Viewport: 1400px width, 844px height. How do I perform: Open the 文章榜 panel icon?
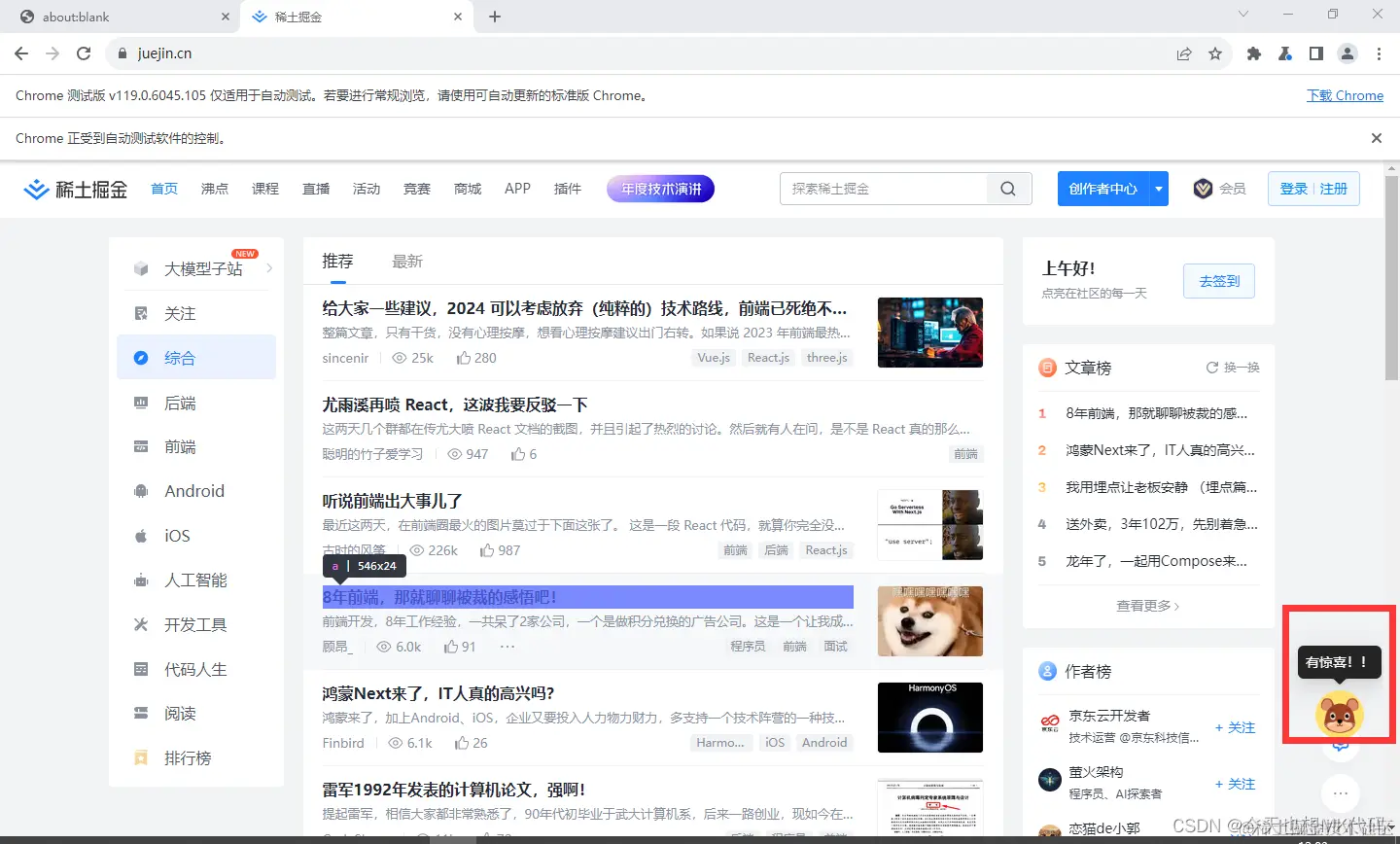[x=1046, y=368]
